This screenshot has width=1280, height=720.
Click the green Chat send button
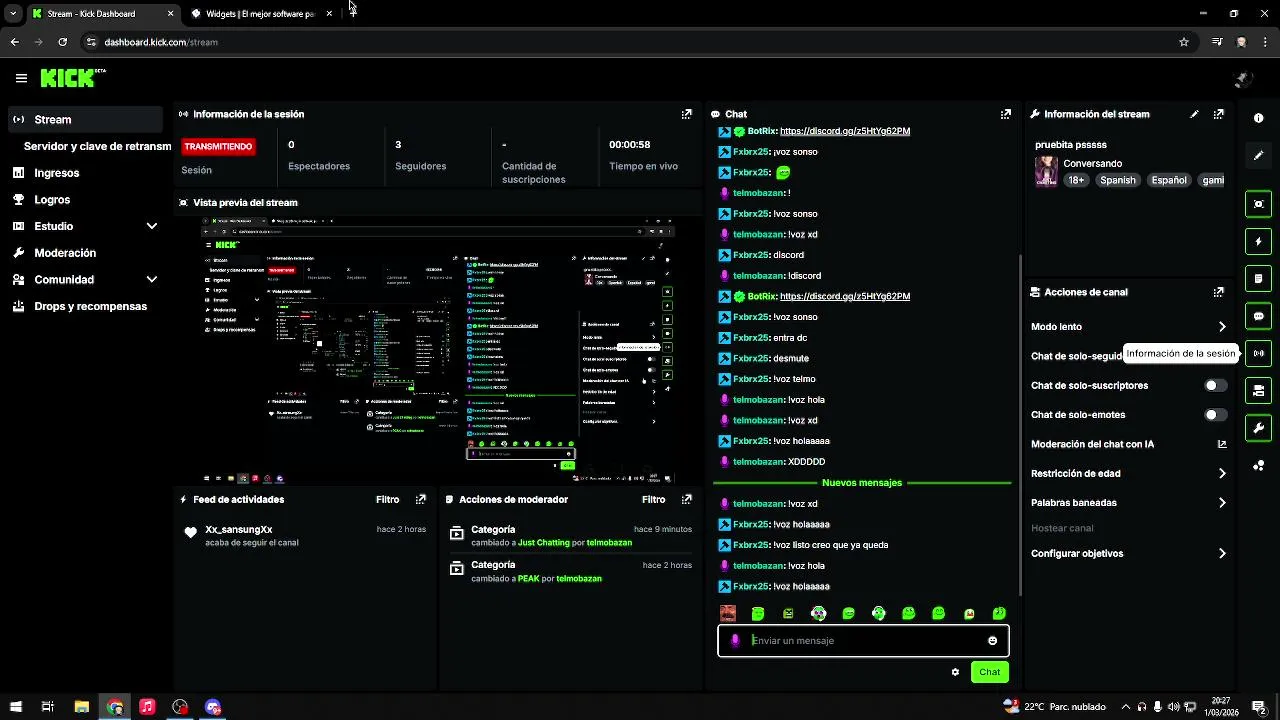coord(989,672)
